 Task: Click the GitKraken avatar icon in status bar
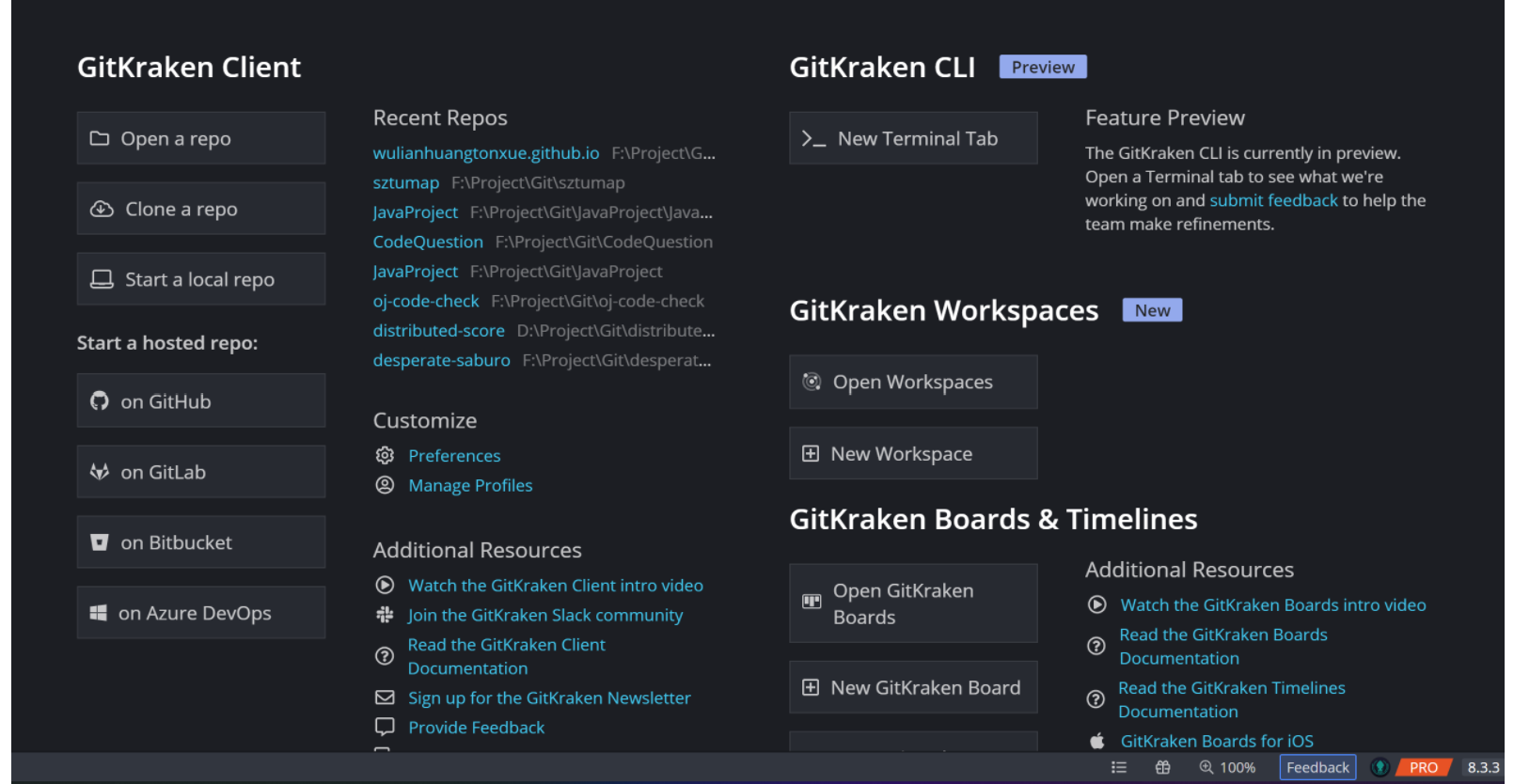pos(1380,767)
